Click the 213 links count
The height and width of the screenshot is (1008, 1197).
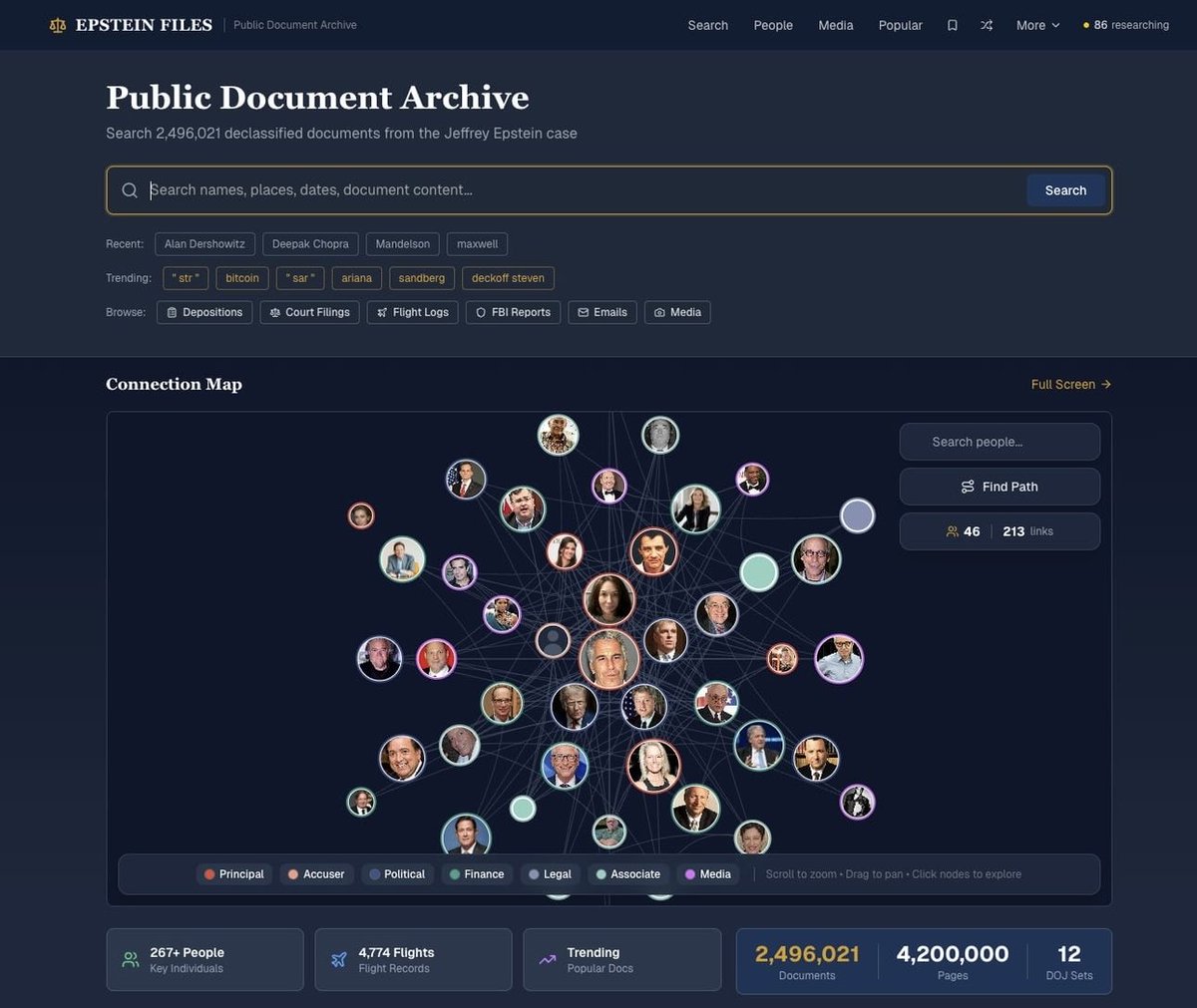(x=1027, y=531)
